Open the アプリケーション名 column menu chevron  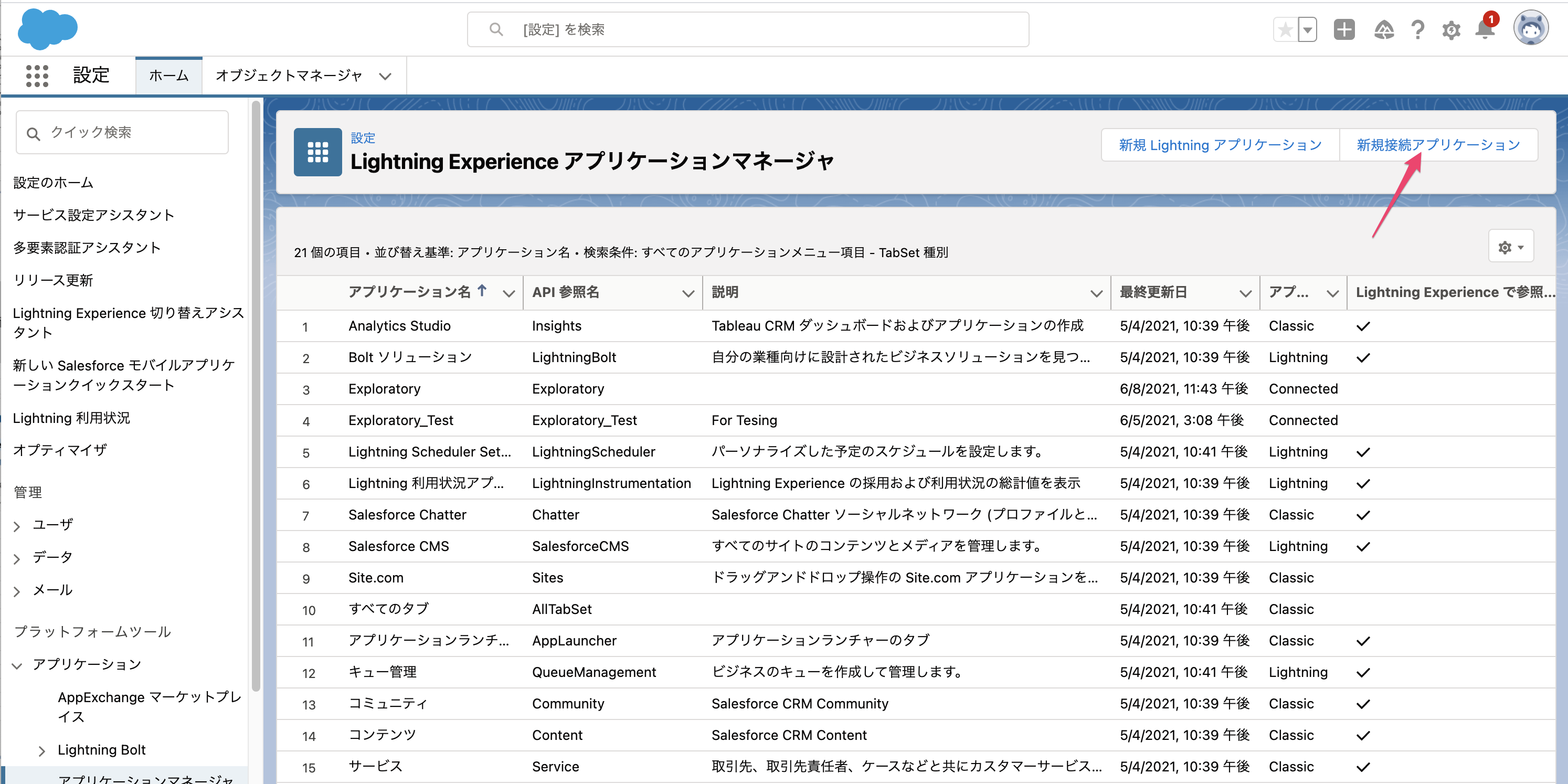509,293
